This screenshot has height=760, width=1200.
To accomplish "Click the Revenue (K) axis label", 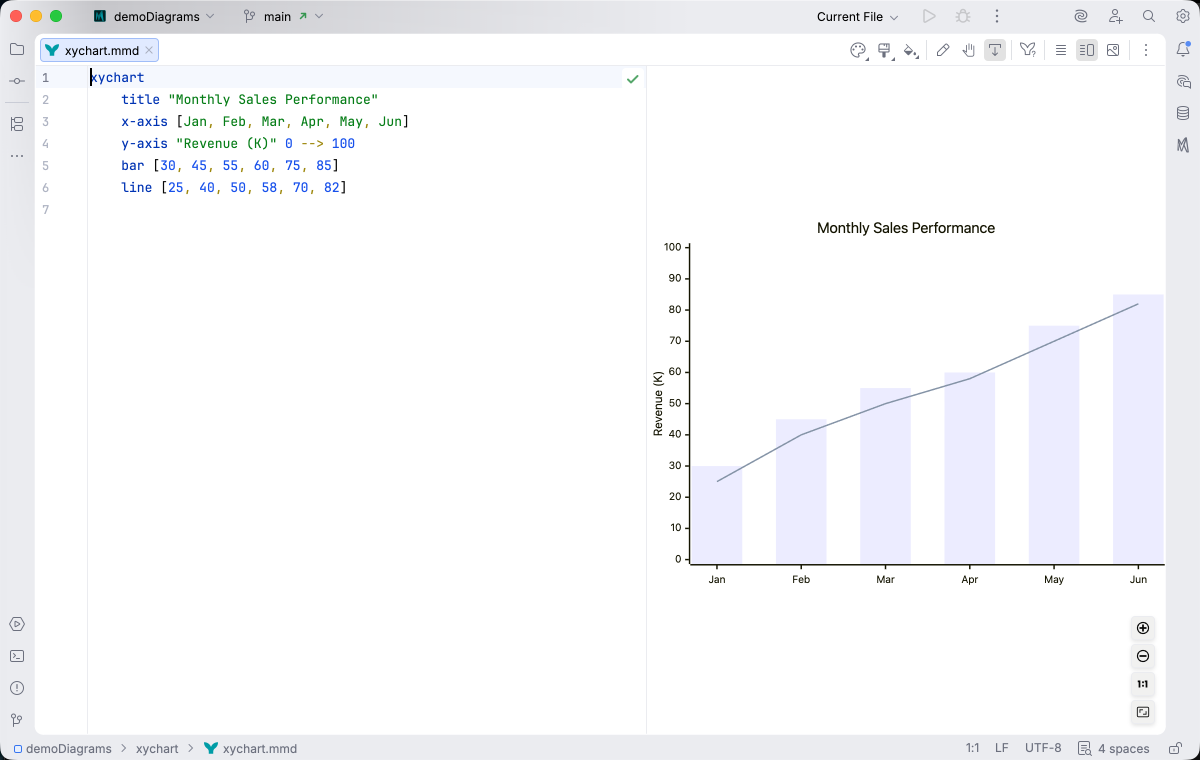I will (x=658, y=403).
